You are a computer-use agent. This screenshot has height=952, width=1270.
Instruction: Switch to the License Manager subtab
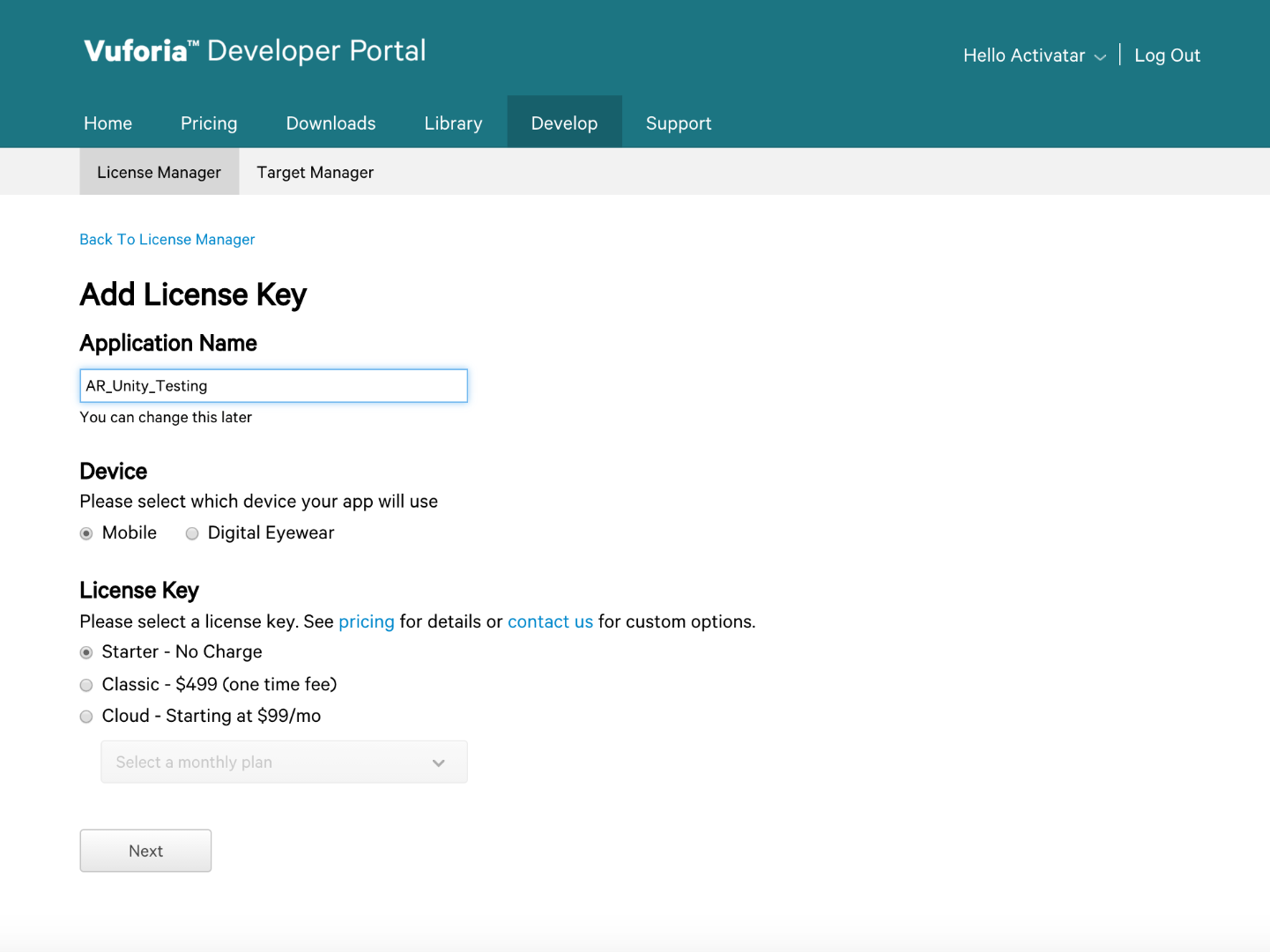click(x=160, y=173)
